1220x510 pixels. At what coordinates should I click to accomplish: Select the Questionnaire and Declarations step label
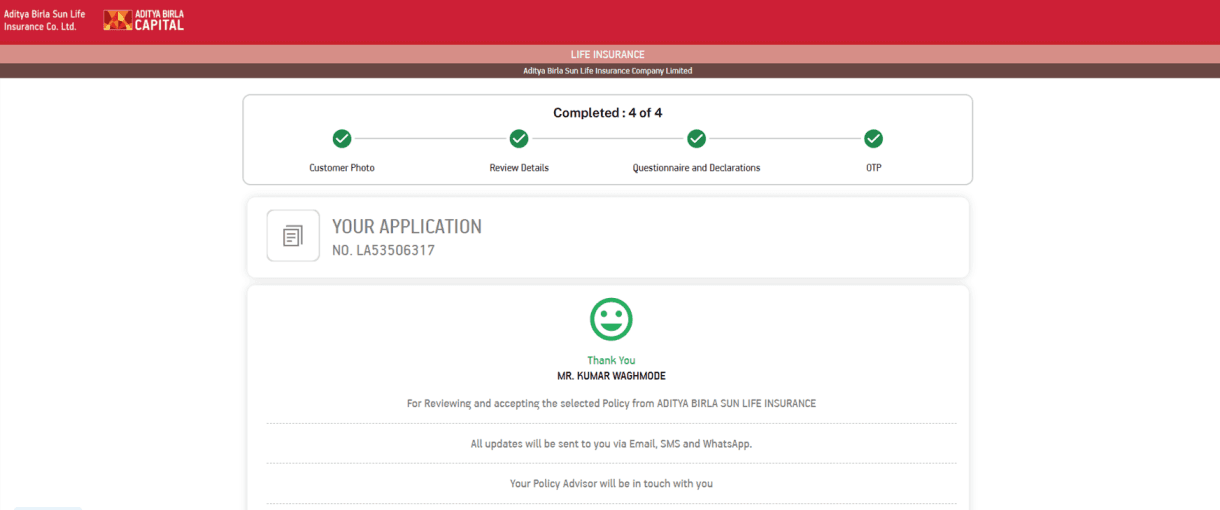pyautogui.click(x=696, y=168)
